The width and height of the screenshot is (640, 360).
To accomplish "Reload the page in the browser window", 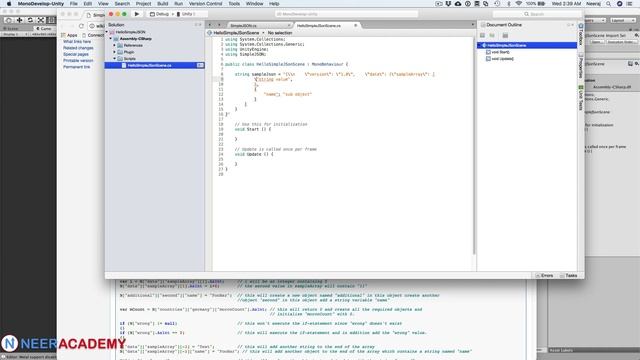I will coord(82,26).
